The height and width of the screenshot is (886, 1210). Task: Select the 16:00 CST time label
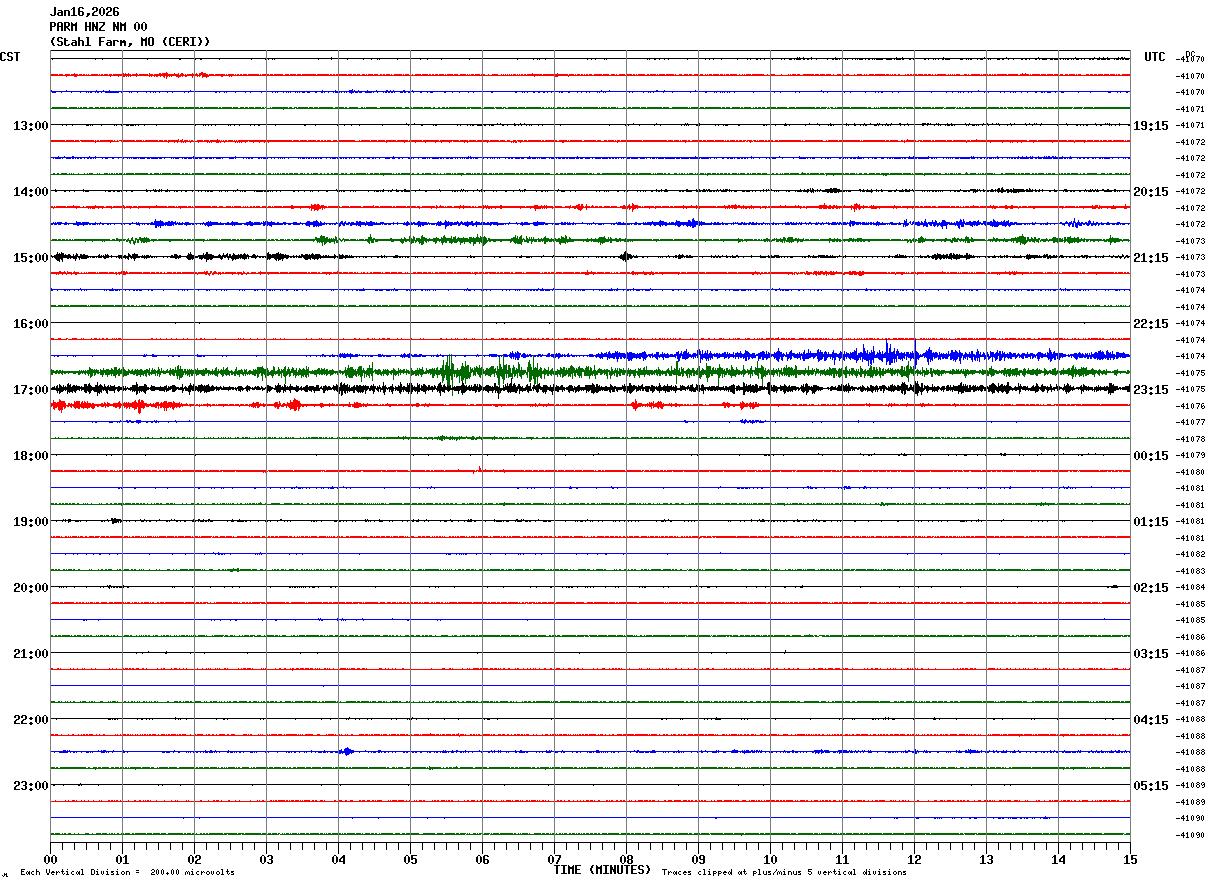pos(30,324)
